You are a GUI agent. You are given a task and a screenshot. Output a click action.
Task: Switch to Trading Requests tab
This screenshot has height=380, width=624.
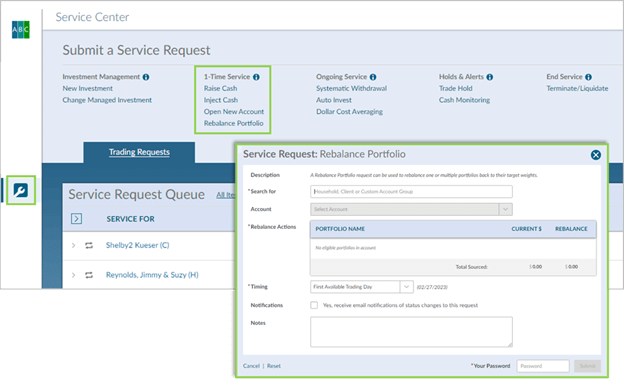pyautogui.click(x=139, y=152)
